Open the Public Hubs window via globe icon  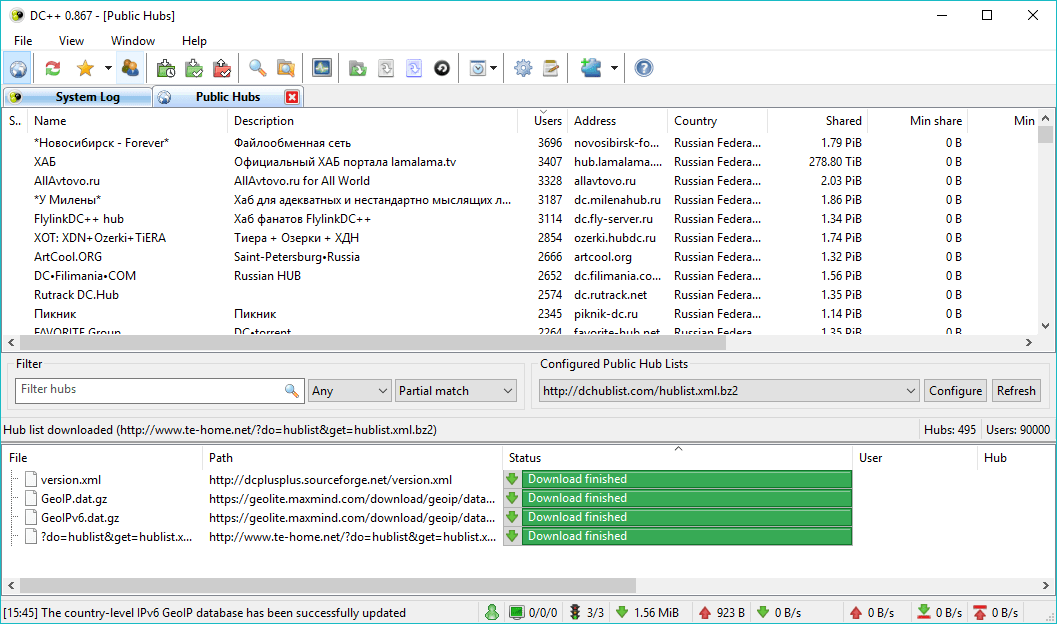tap(17, 67)
